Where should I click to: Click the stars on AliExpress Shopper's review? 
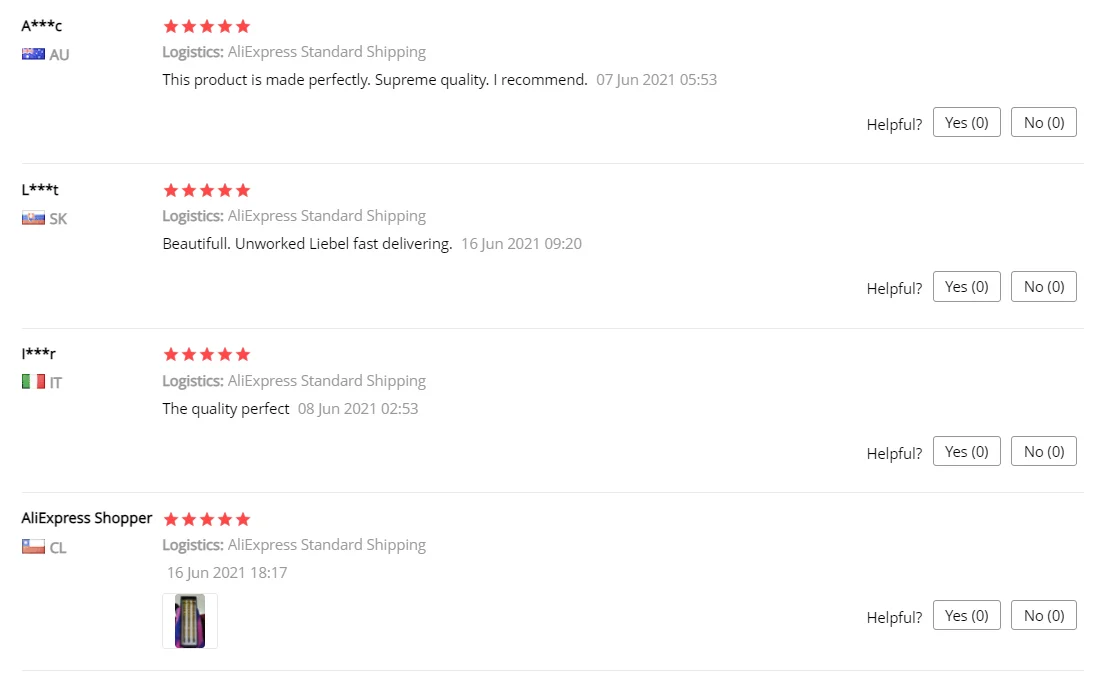206,519
